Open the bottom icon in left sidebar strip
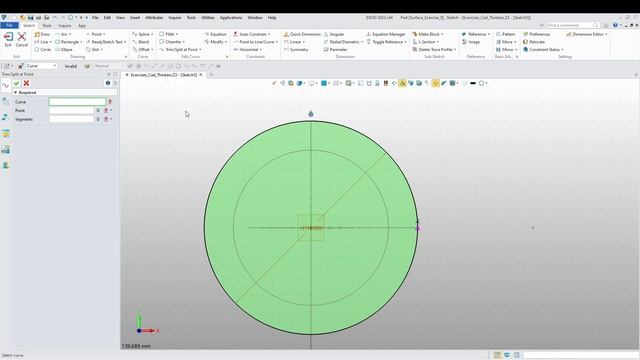Image resolution: width=640 pixels, height=360 pixels. pos(5,165)
